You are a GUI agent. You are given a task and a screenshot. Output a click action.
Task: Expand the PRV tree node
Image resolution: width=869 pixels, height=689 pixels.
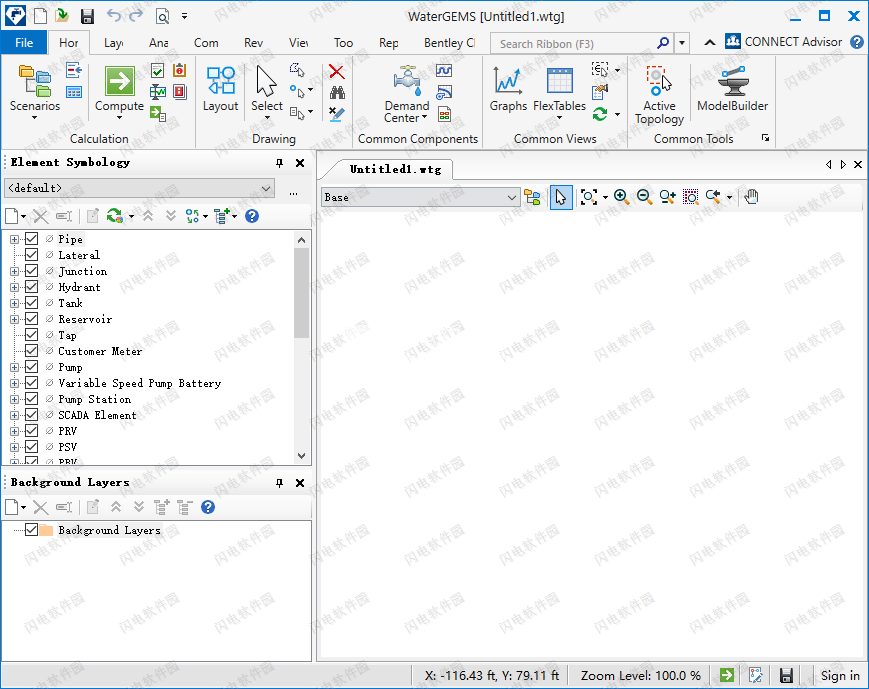[14, 431]
